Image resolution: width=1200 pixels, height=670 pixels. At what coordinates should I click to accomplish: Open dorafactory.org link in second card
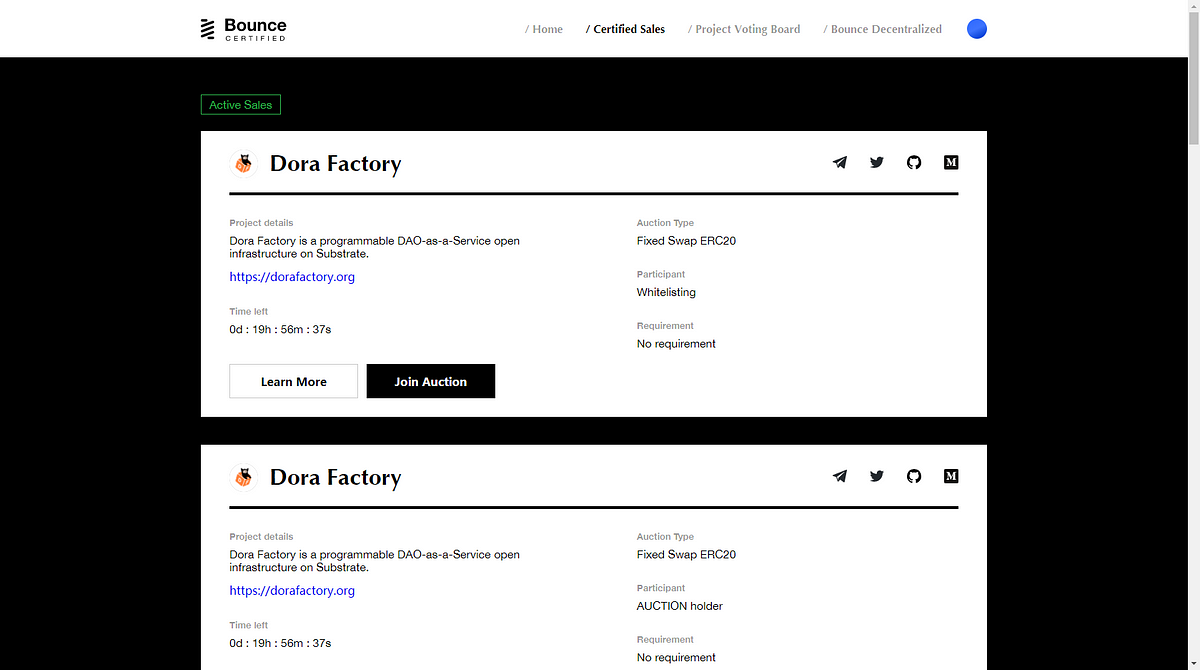pos(292,591)
